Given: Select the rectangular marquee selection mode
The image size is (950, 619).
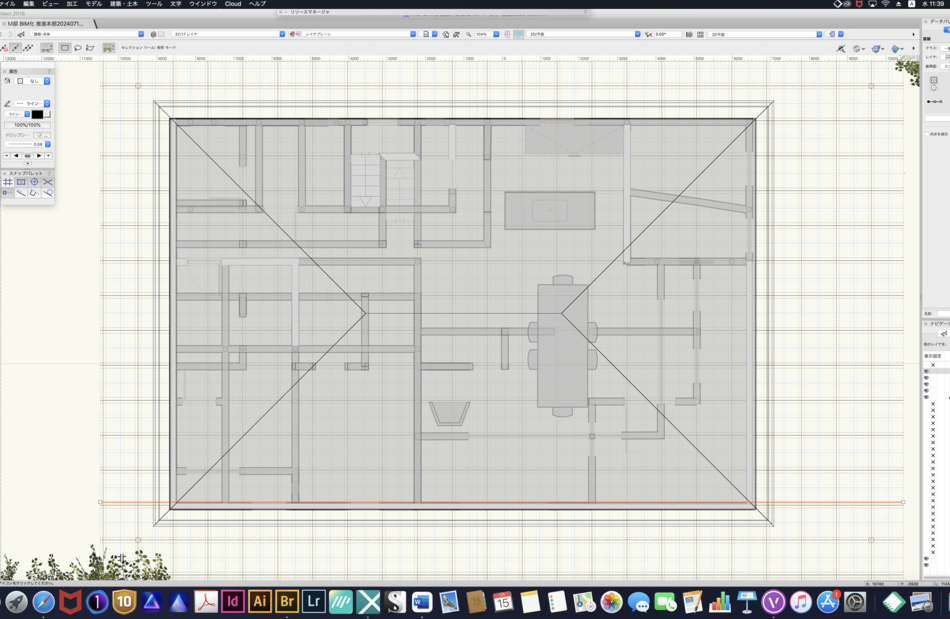Looking at the screenshot, I should click(65, 48).
